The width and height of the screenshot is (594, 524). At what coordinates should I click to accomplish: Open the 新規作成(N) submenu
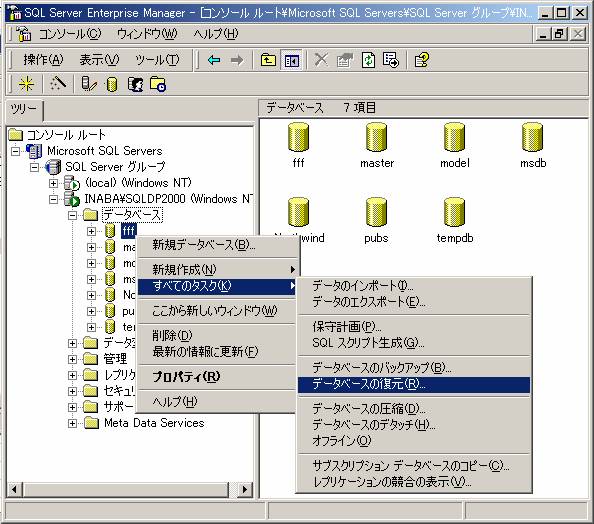coord(217,270)
